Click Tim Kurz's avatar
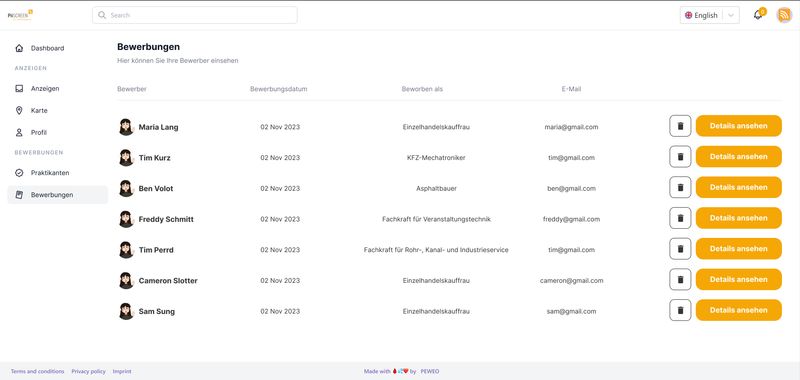This screenshot has height=380, width=800. (x=126, y=158)
